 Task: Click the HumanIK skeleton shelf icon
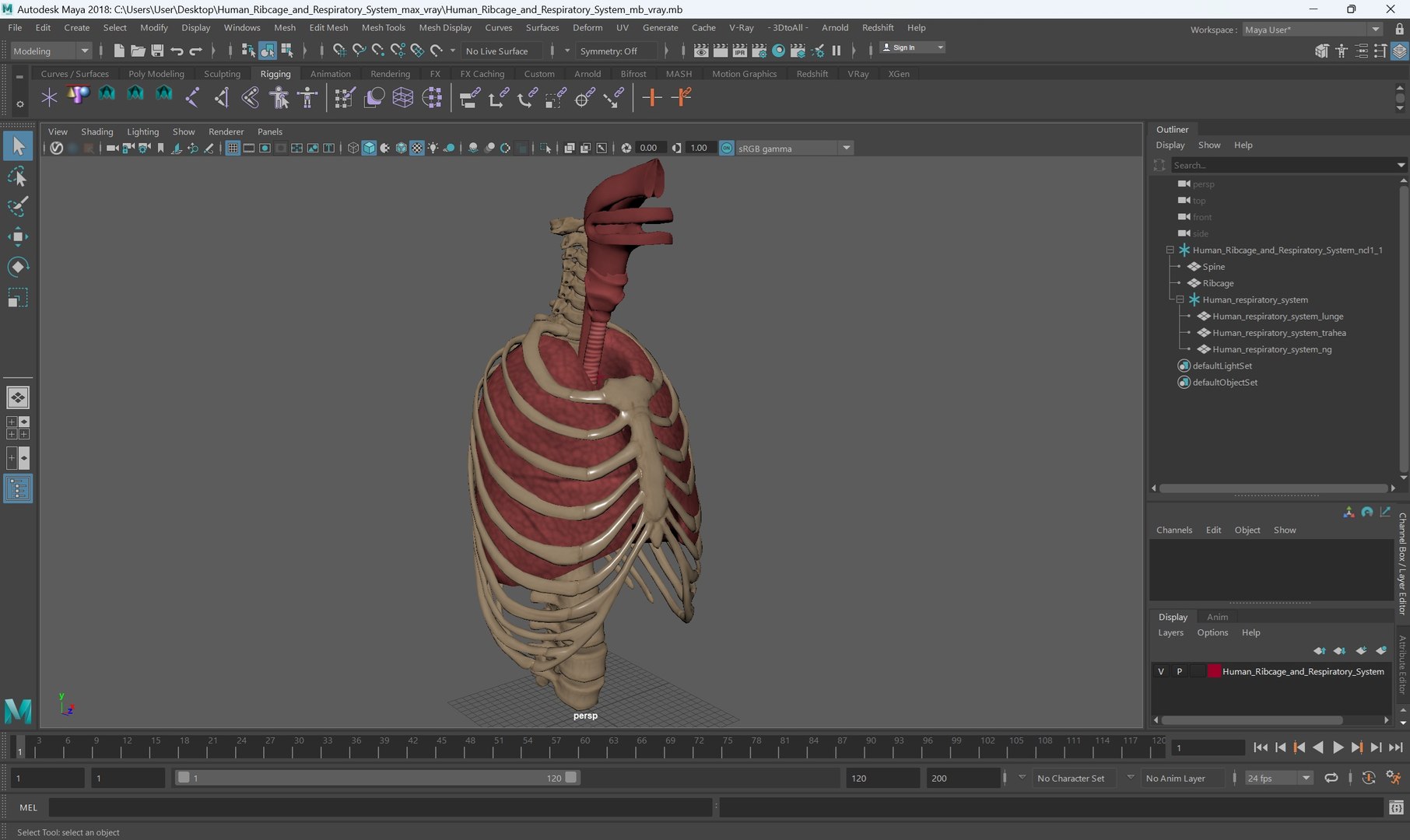pos(307,97)
